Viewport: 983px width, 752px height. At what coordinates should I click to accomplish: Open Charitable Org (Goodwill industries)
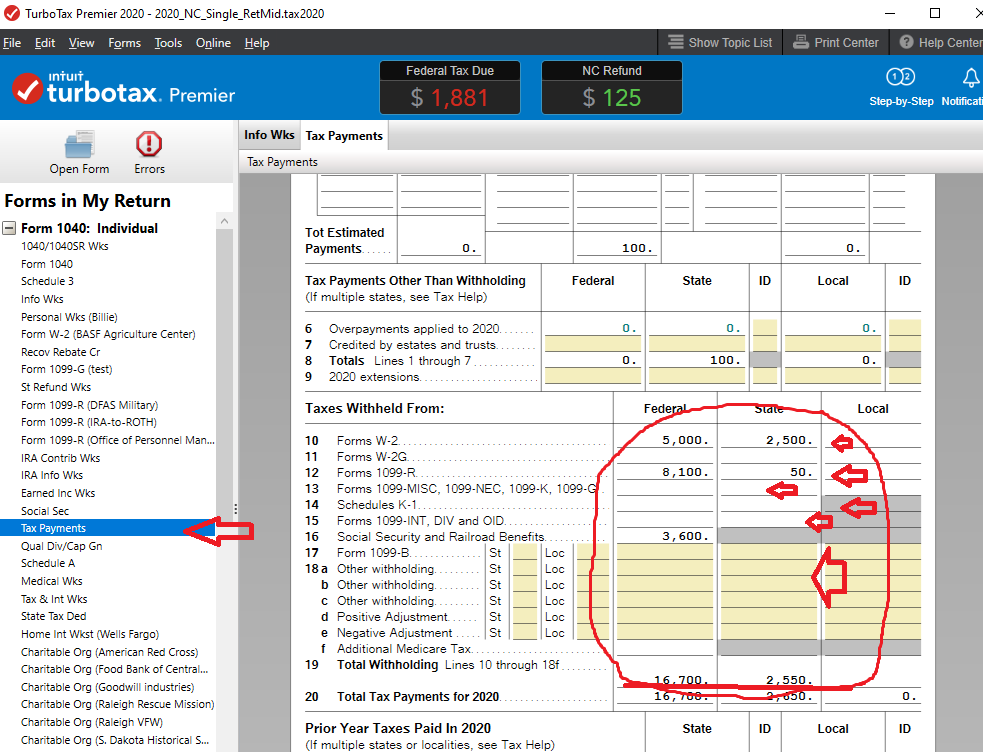tap(107, 687)
